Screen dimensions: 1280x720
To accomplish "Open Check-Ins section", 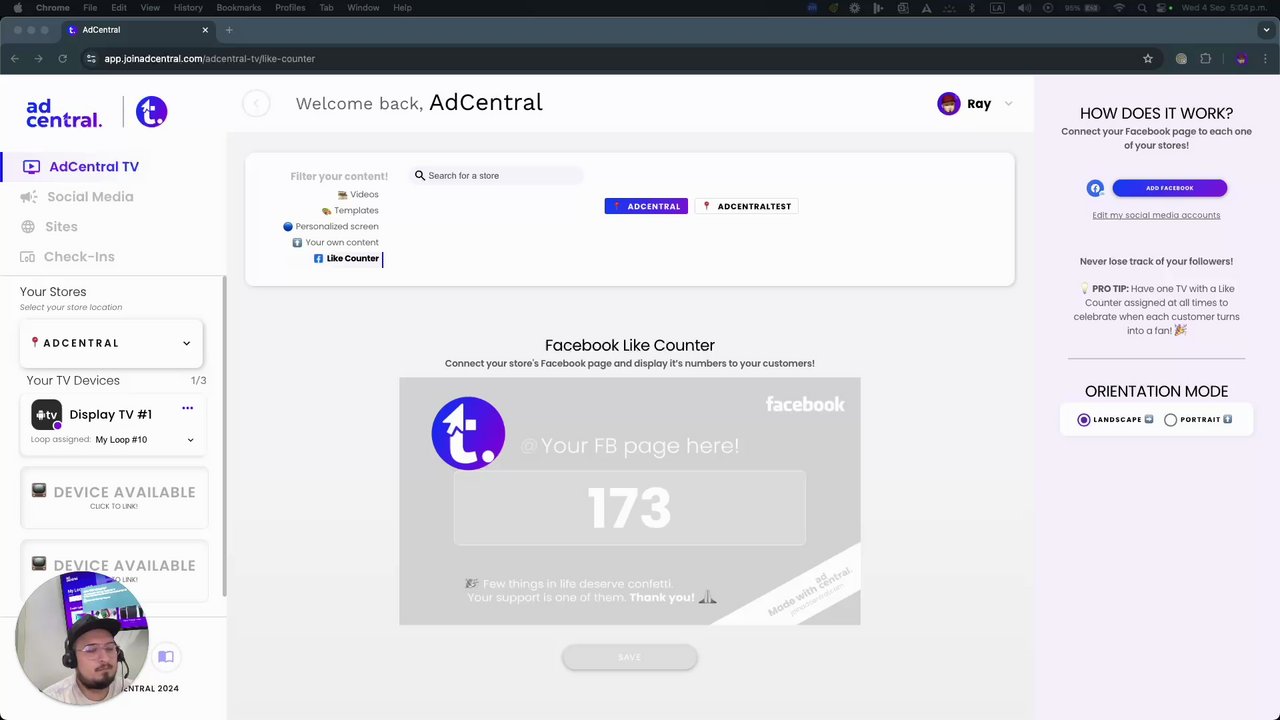I will point(79,257).
